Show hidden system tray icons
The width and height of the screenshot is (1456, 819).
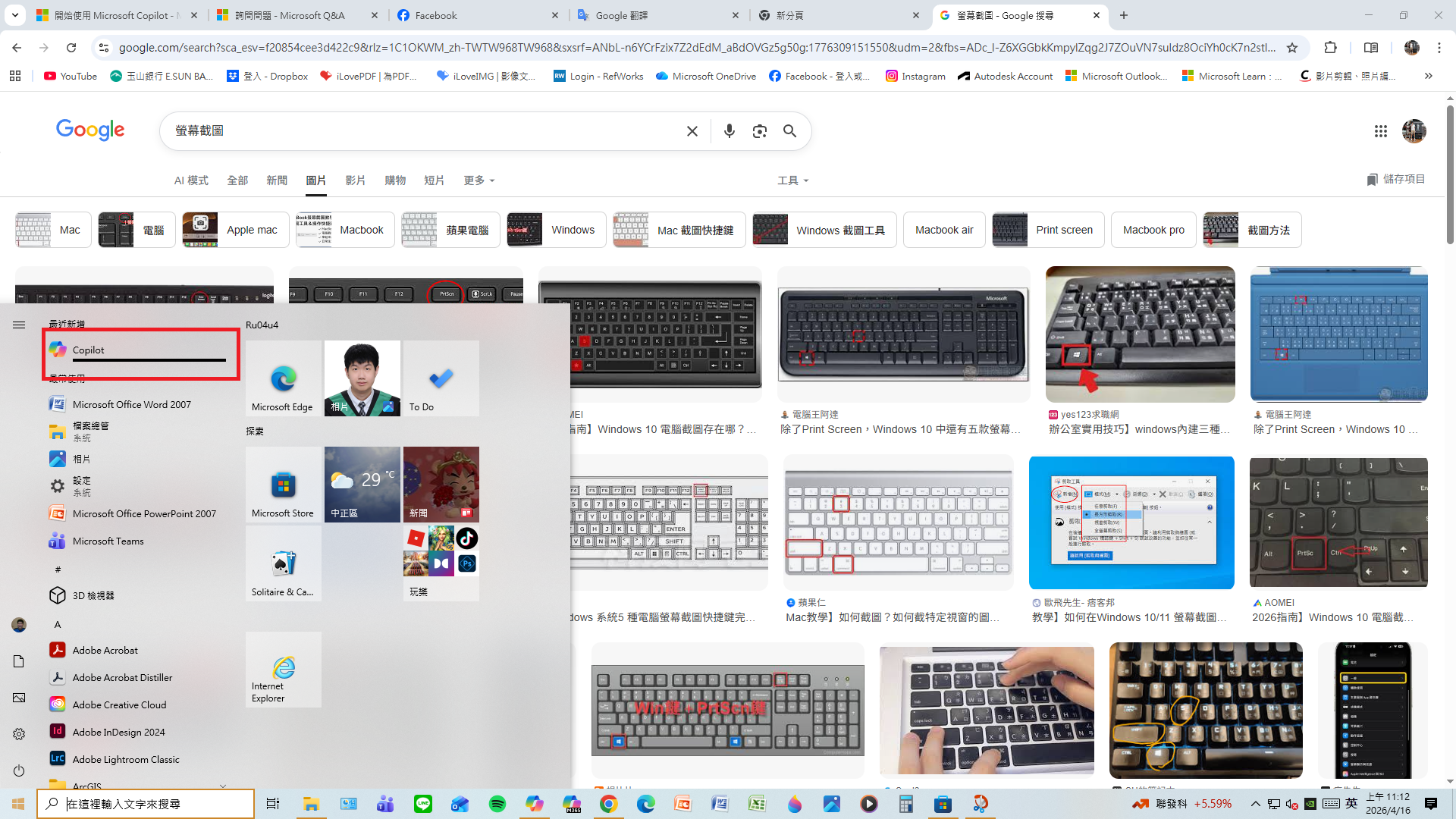pos(1256,804)
